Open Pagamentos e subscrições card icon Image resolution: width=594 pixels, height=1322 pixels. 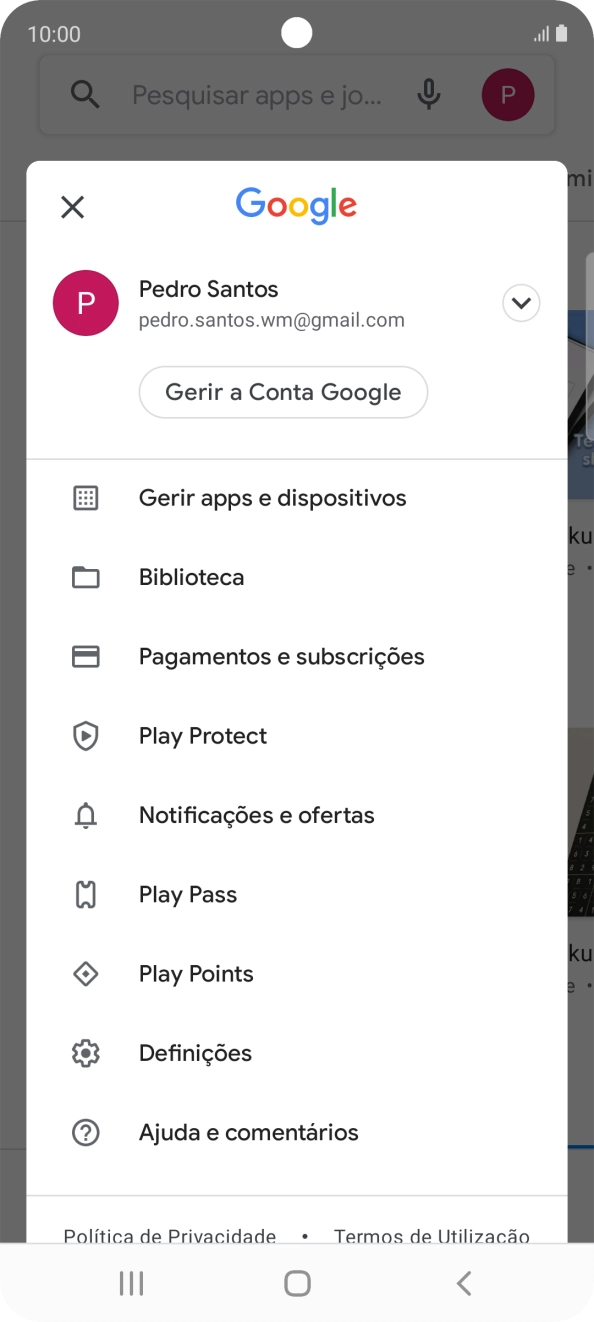click(86, 656)
